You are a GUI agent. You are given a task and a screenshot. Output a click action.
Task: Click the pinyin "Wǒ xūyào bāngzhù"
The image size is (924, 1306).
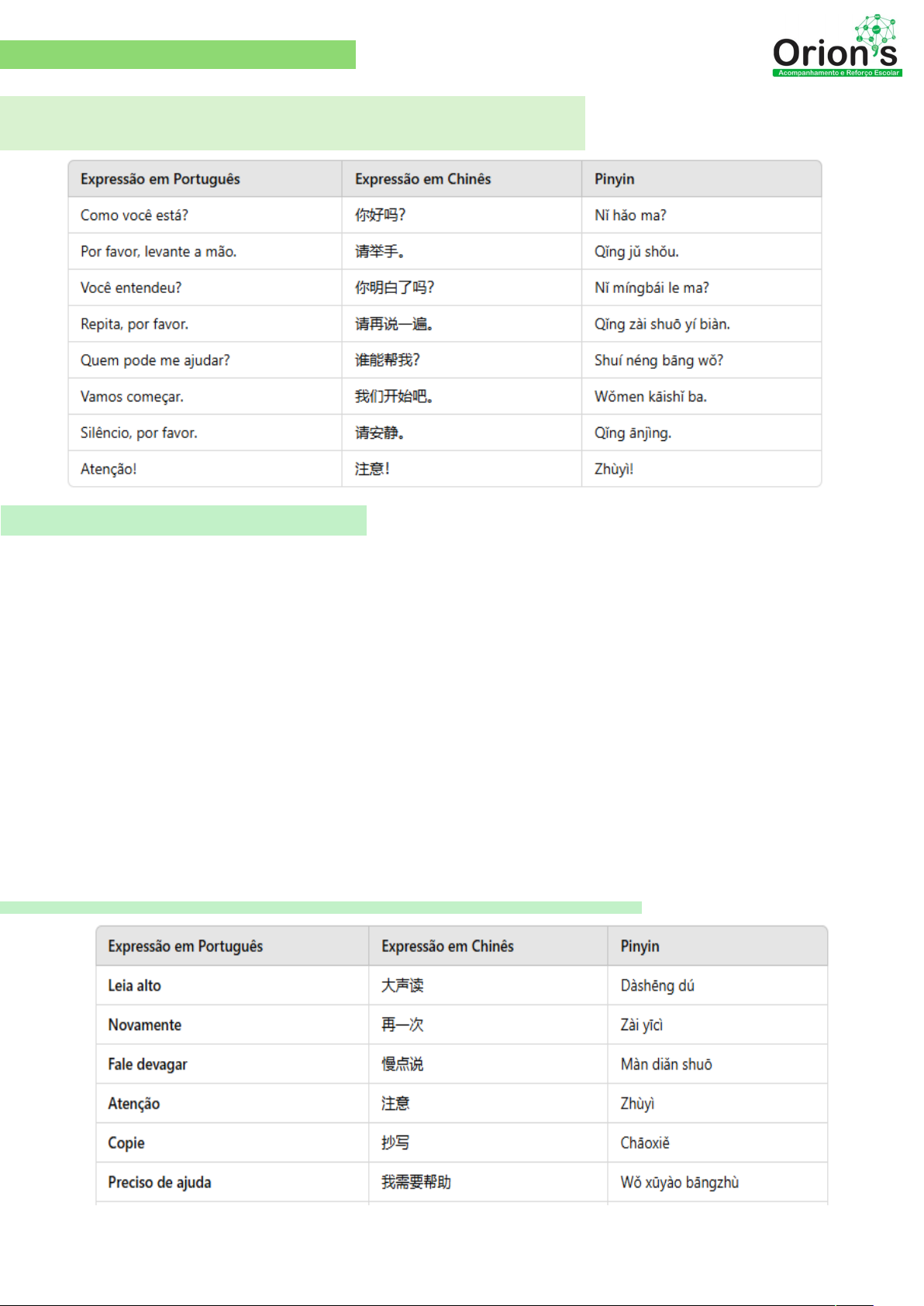click(x=679, y=1183)
